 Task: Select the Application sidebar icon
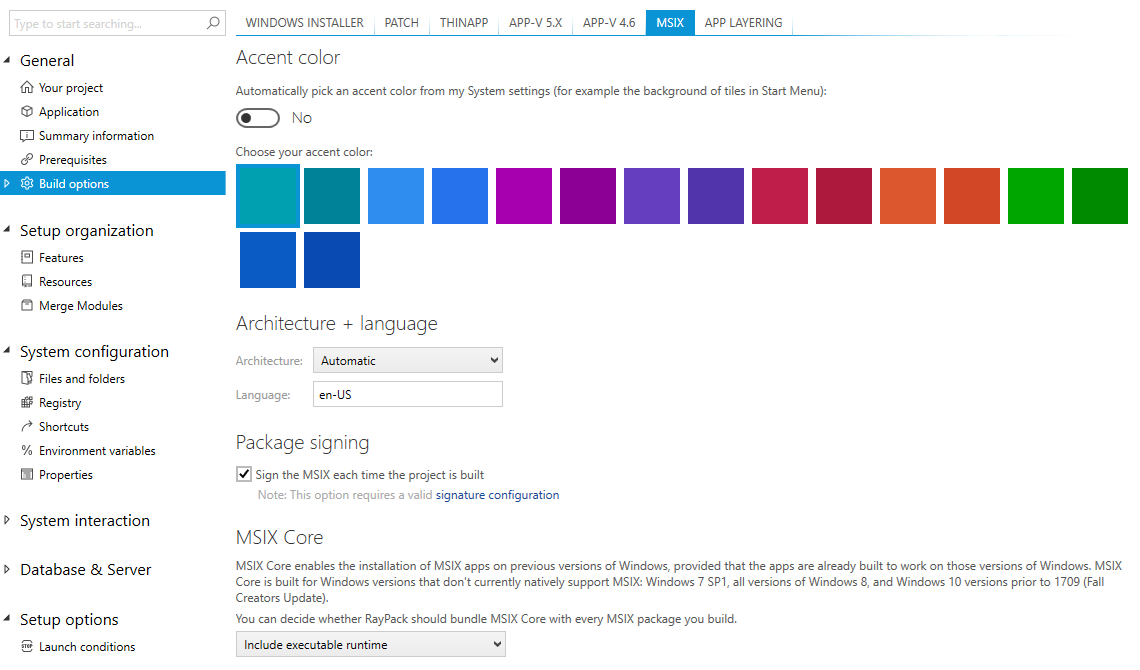pos(25,111)
